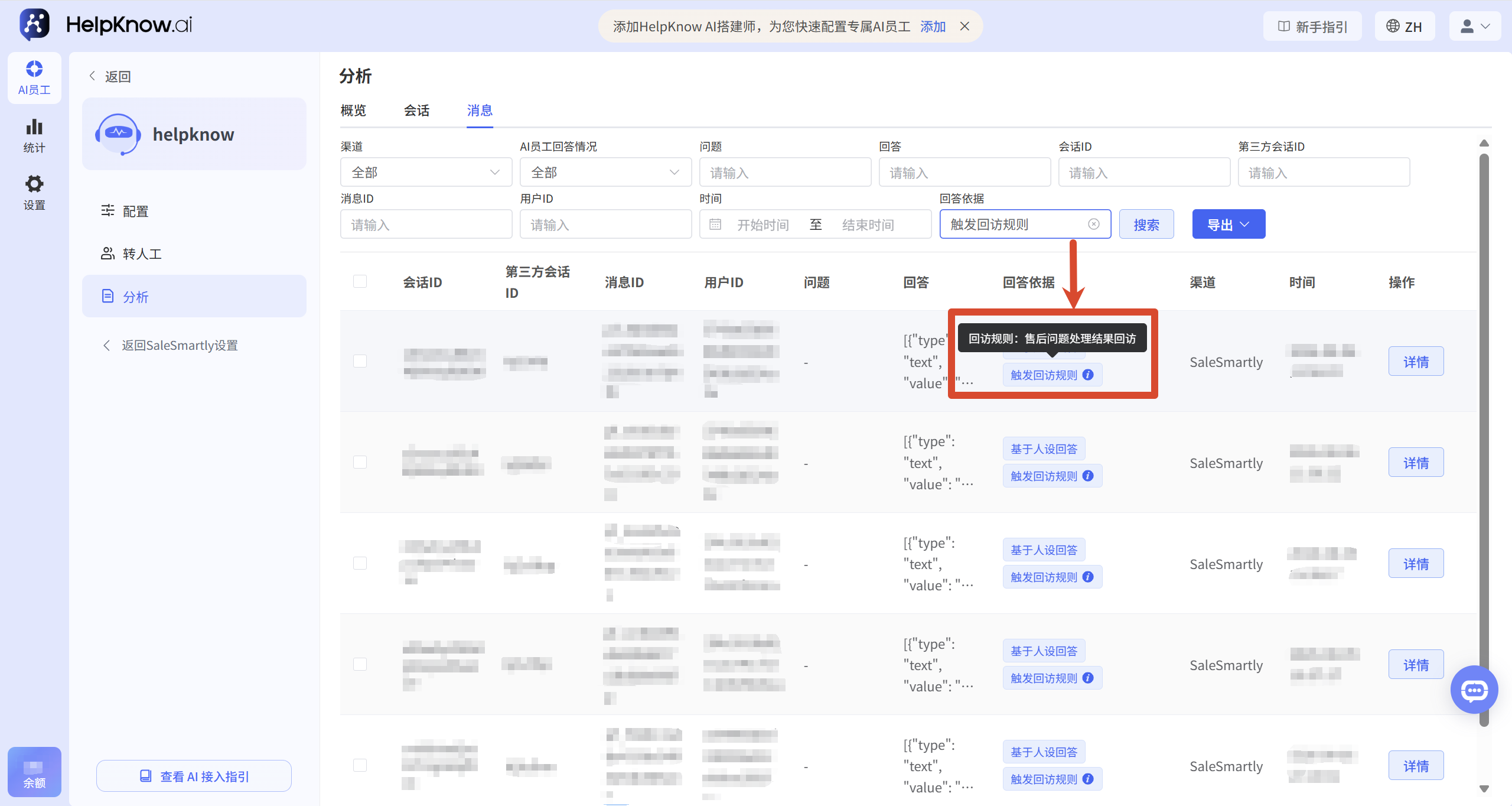Open the user account avatar menu
Screen dimensions: 1512x806
pyautogui.click(x=1475, y=27)
